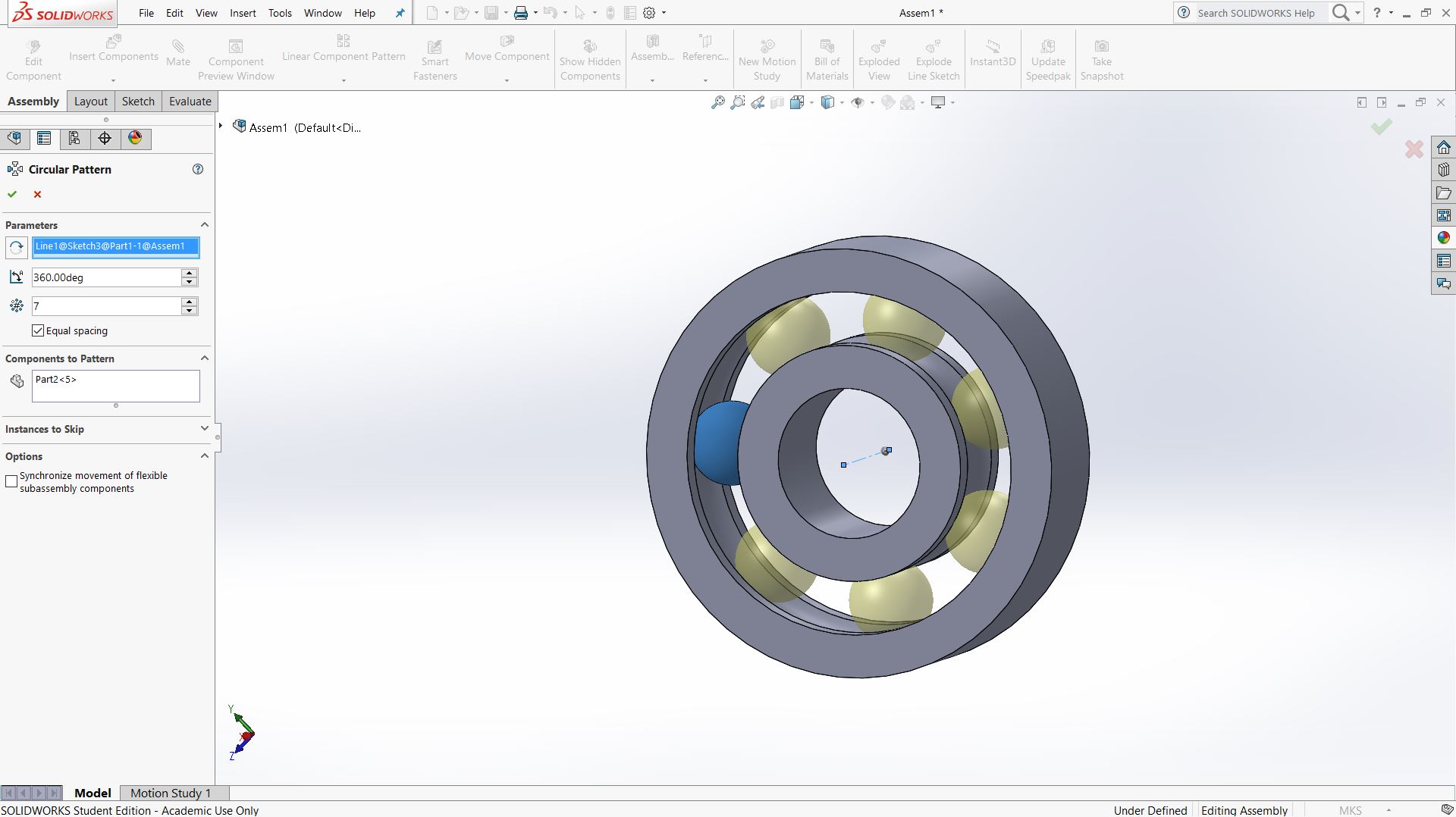Increase the instance count with up arrow

[190, 302]
